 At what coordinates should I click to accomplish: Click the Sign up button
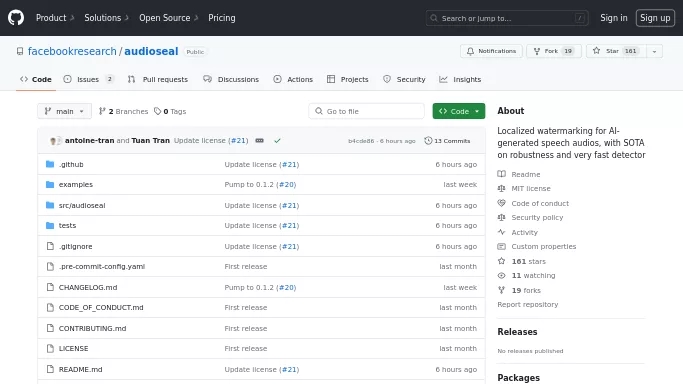655,18
